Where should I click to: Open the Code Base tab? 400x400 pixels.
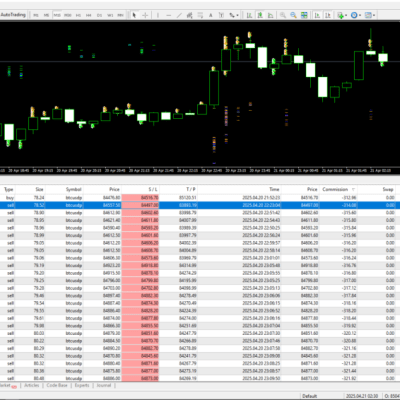point(57,385)
